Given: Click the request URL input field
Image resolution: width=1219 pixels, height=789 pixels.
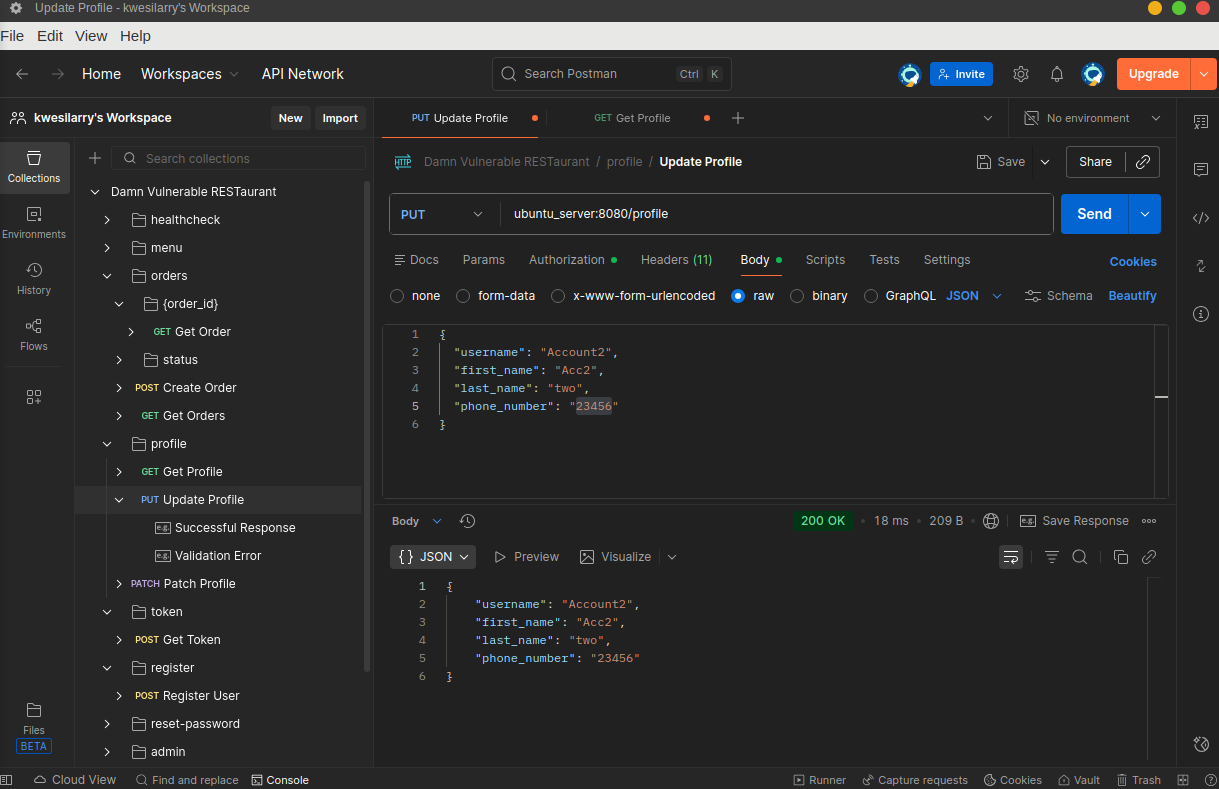Looking at the screenshot, I should pyautogui.click(x=775, y=214).
